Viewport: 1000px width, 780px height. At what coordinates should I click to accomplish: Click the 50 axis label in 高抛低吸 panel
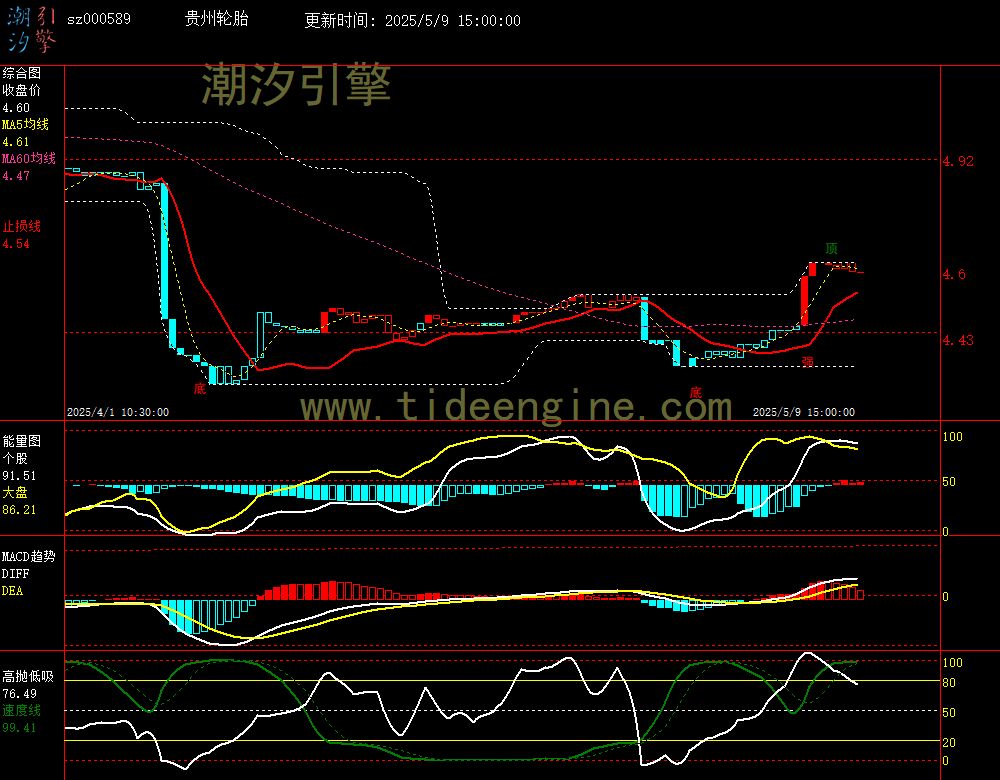949,713
